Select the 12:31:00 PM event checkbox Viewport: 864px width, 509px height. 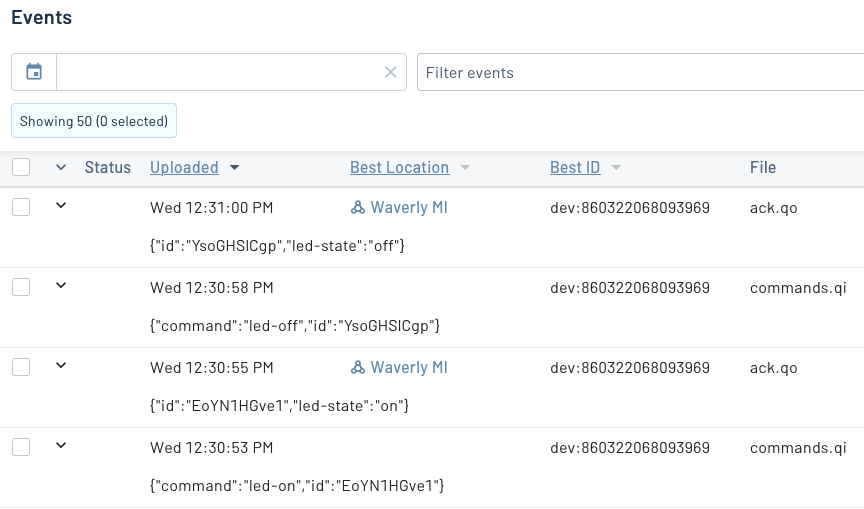(21, 207)
